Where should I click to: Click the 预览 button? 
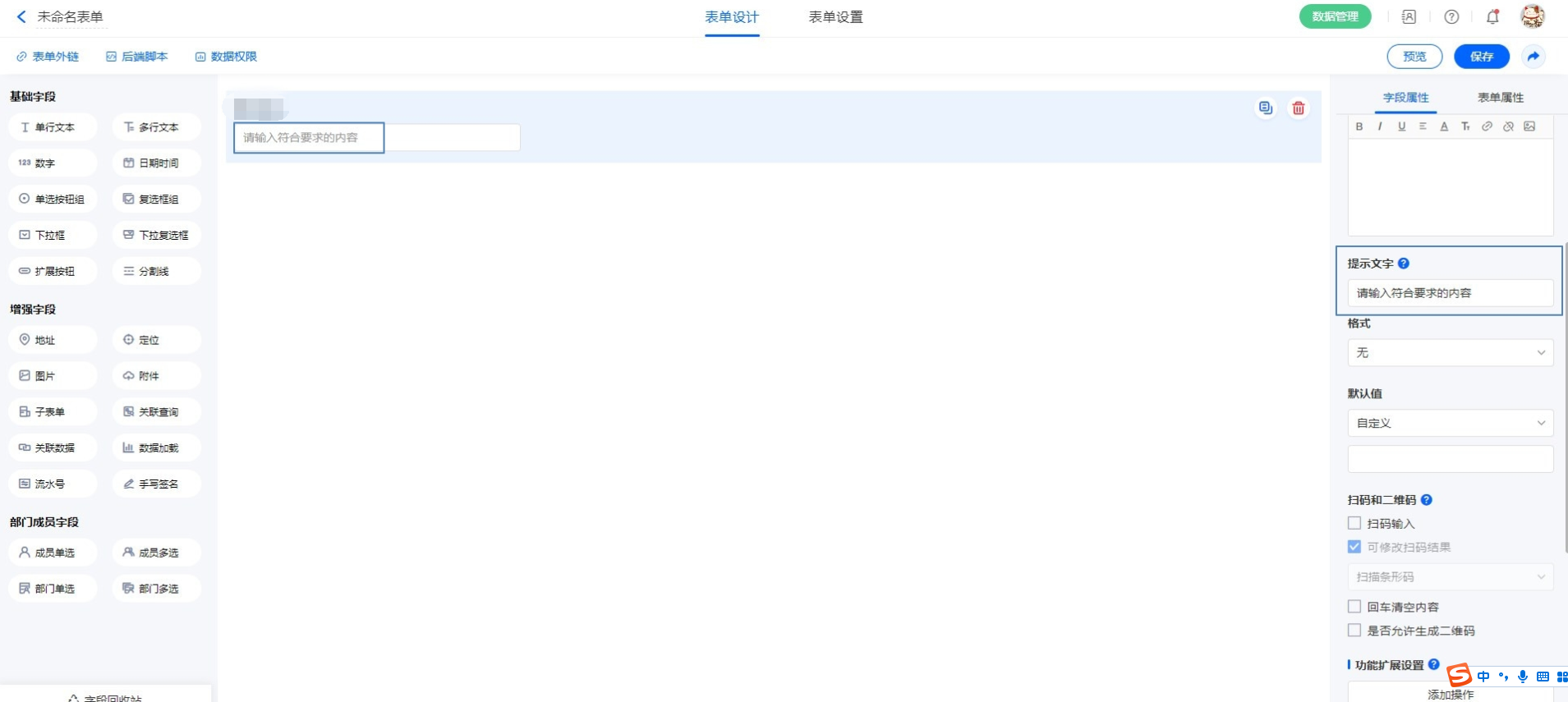[1414, 57]
